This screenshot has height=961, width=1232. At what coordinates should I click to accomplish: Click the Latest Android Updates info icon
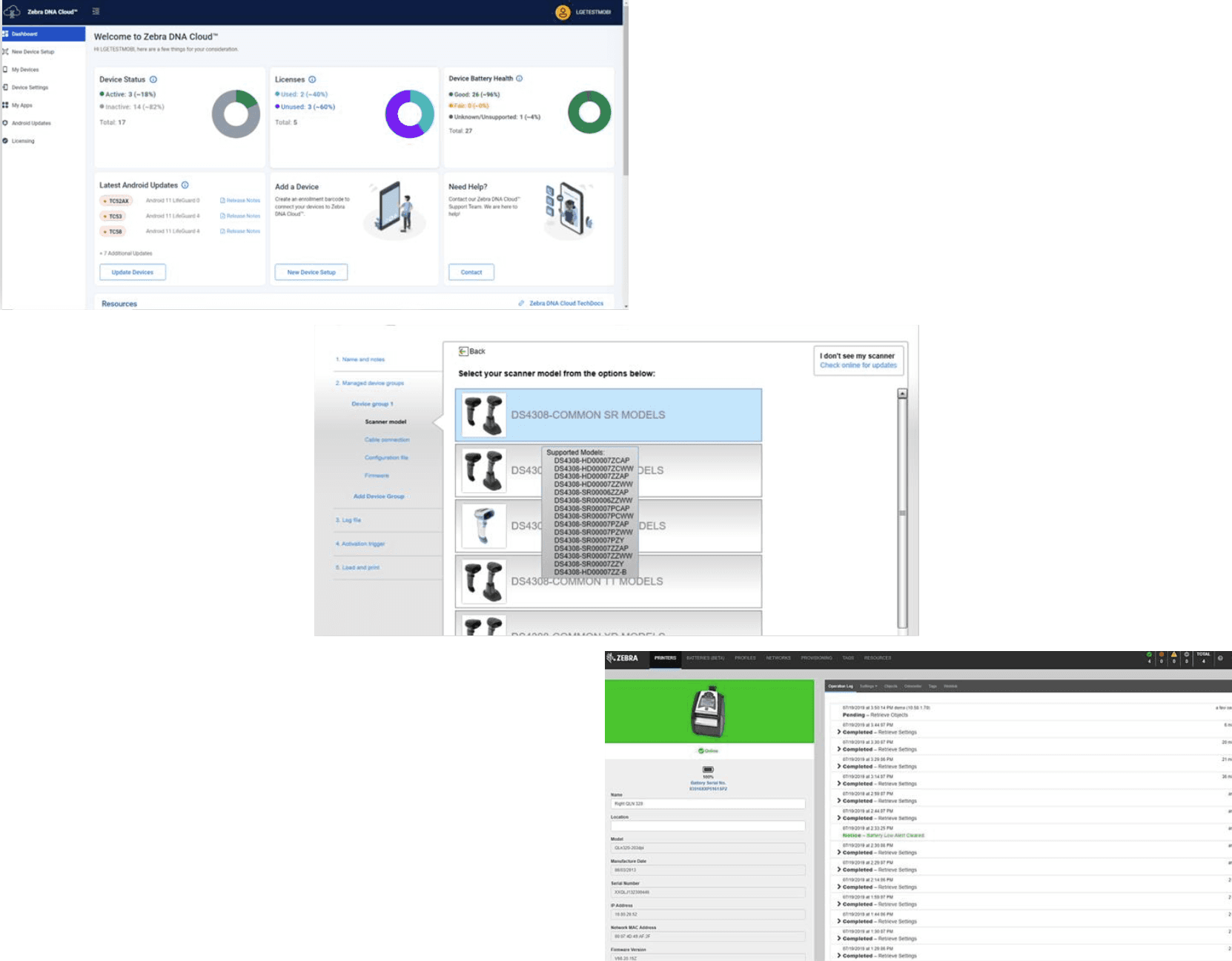click(185, 185)
